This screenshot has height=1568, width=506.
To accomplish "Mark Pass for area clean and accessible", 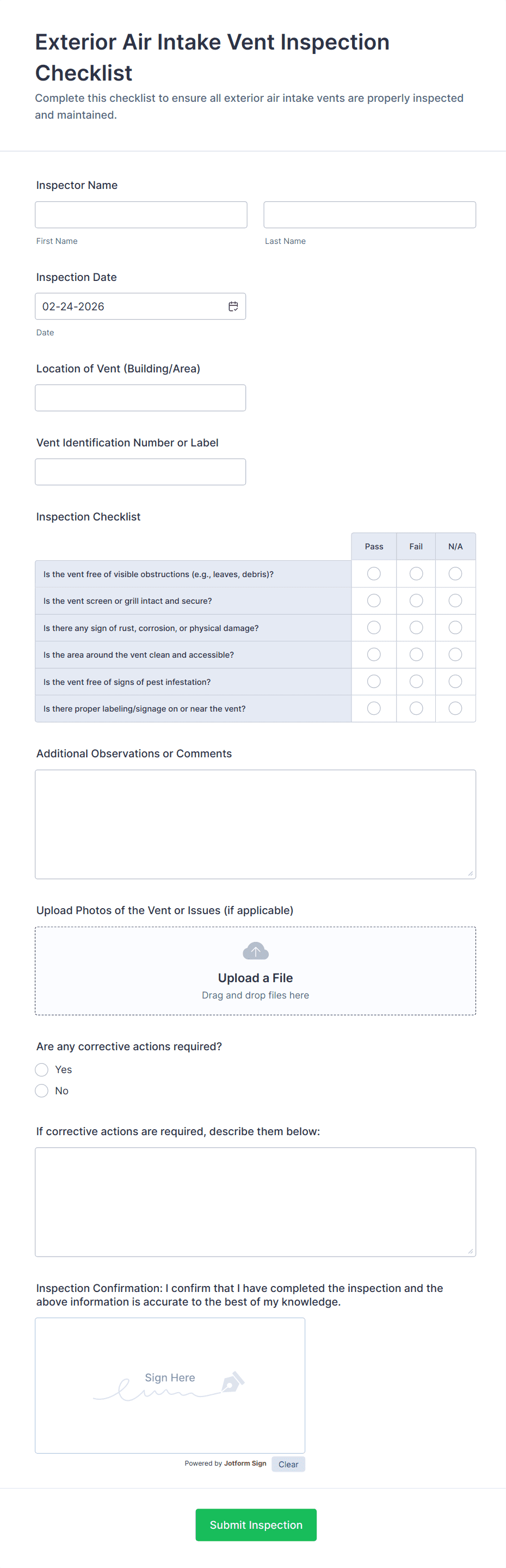I will [x=374, y=654].
